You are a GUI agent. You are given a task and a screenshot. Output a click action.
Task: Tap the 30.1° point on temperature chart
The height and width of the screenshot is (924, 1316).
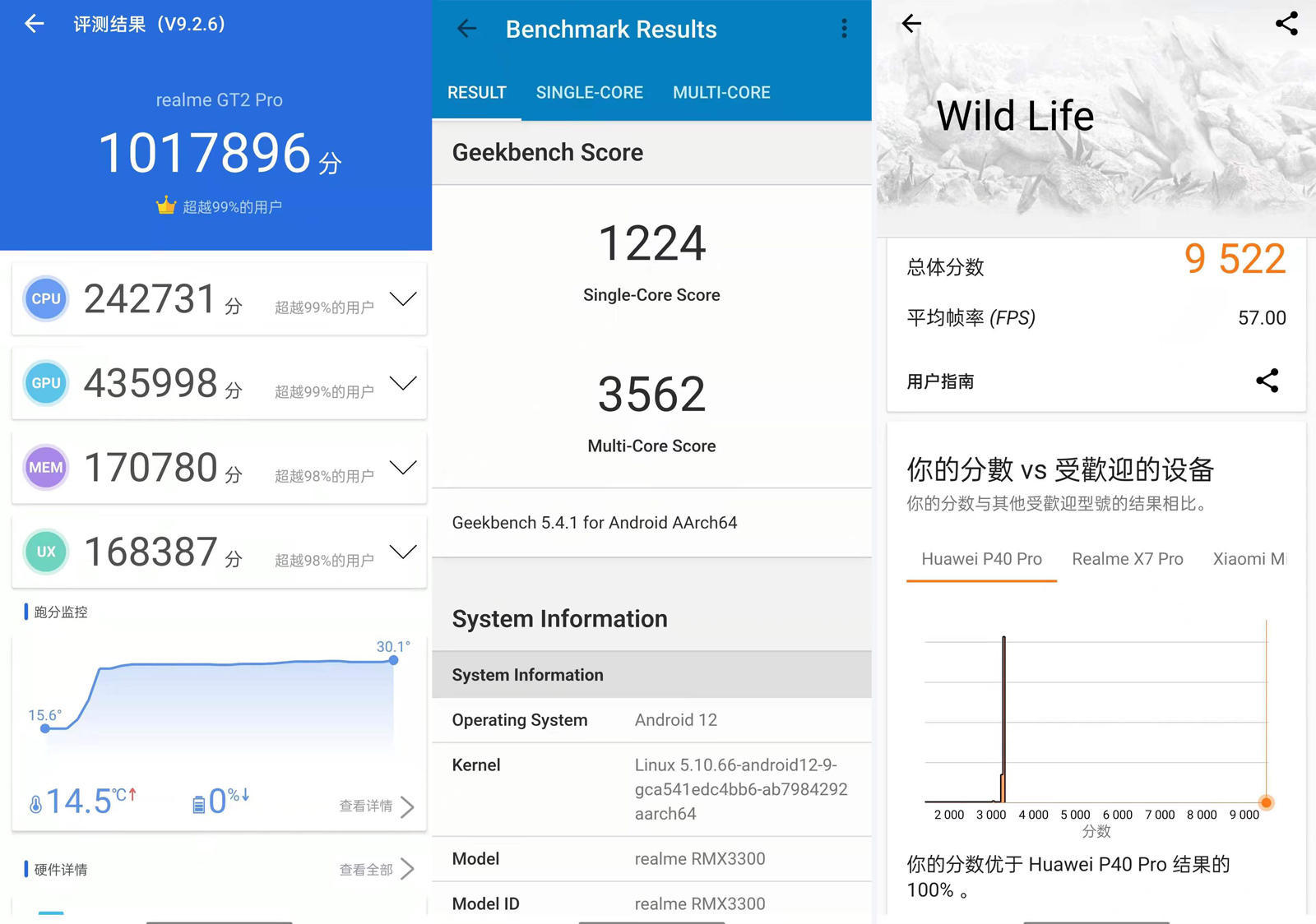point(393,660)
